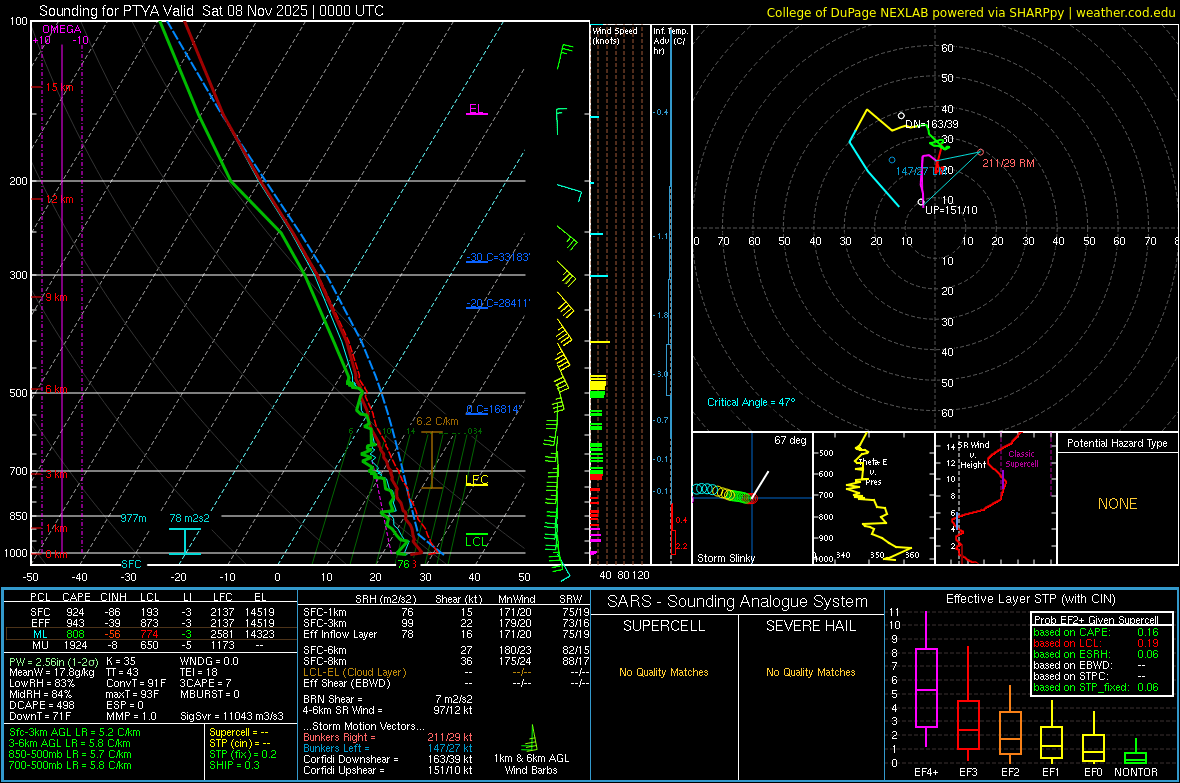Click the '147/27' left-mover hodograph label

[912, 171]
